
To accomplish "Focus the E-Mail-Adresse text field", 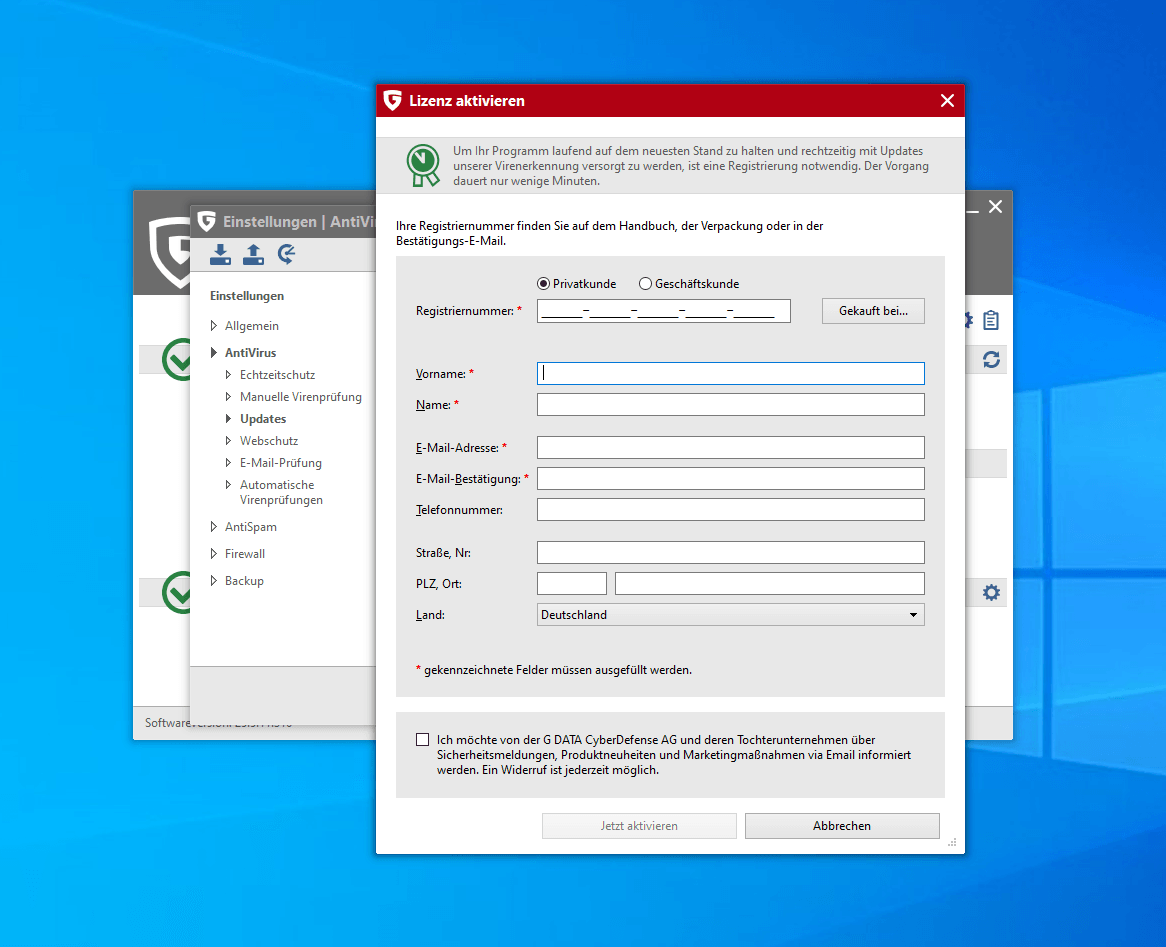I will (x=730, y=448).
